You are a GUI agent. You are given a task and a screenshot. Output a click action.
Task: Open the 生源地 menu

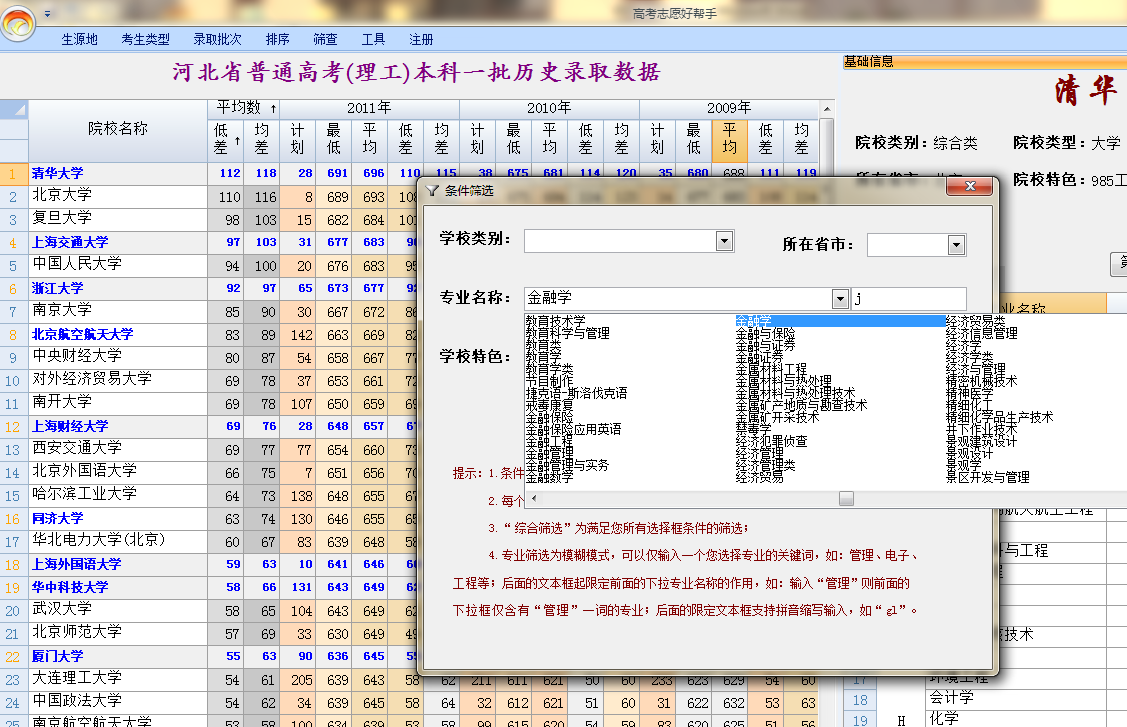79,40
